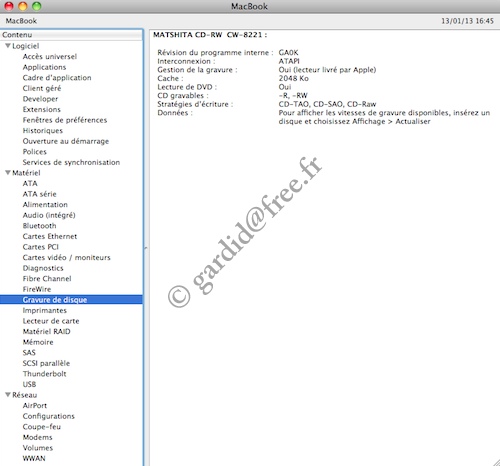Select Modems in network list
The width and height of the screenshot is (500, 466).
[37, 437]
